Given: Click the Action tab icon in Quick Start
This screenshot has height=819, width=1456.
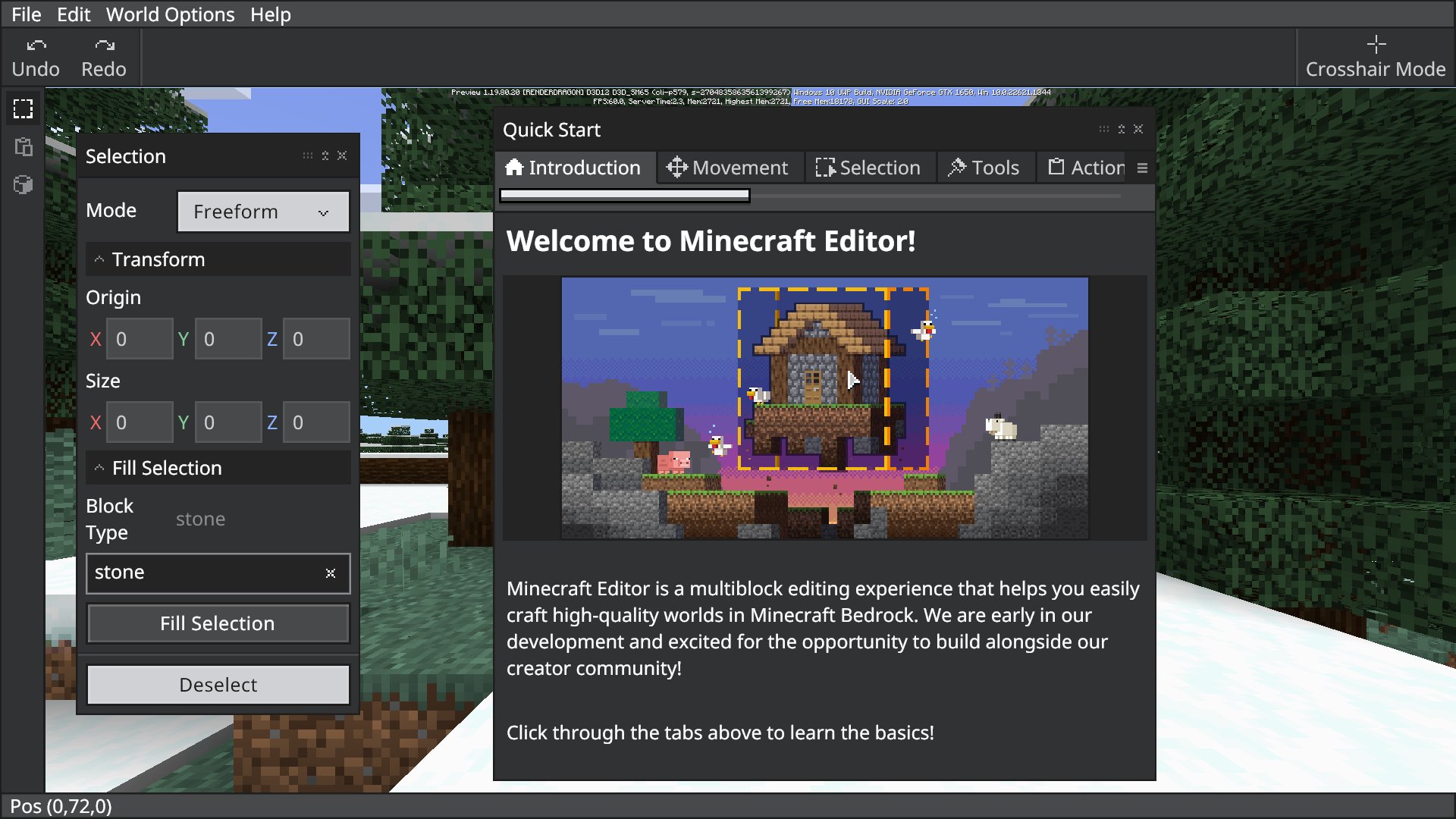Looking at the screenshot, I should (1056, 167).
